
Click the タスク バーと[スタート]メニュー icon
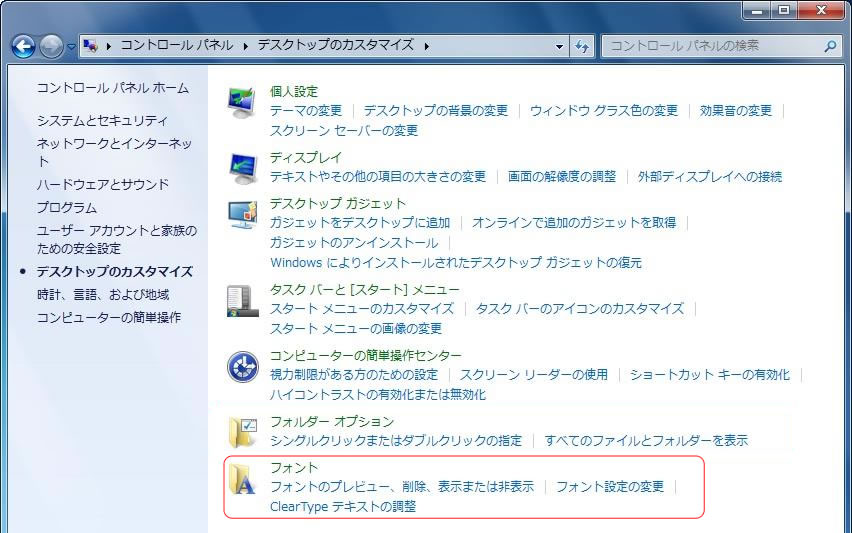[x=242, y=300]
